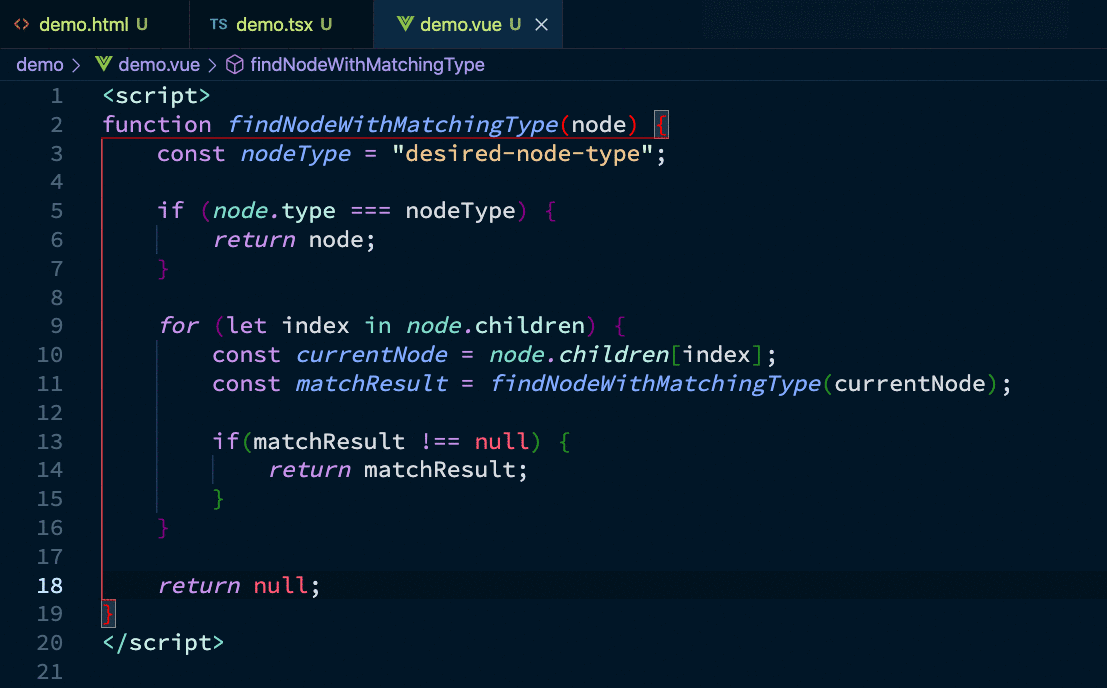Screen dimensions: 1107x688
Task: Click recursive findNodeWithMatchingType call on line 11
Action: pyautogui.click(x=655, y=384)
